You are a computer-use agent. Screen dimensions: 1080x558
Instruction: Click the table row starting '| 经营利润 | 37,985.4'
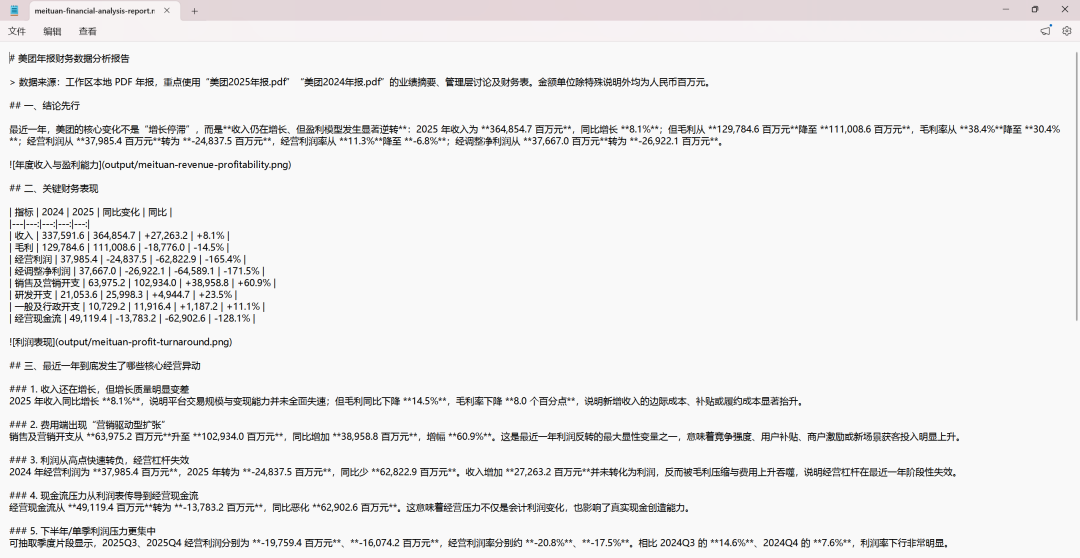tap(127, 259)
